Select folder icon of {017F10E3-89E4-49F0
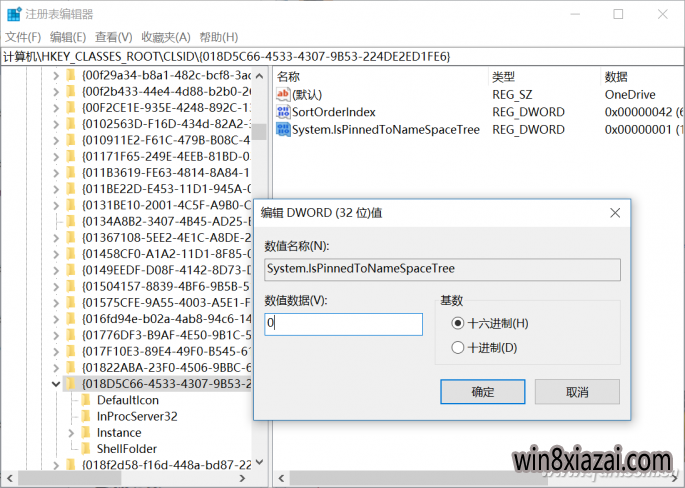Viewport: 685px width, 488px height. coord(71,351)
